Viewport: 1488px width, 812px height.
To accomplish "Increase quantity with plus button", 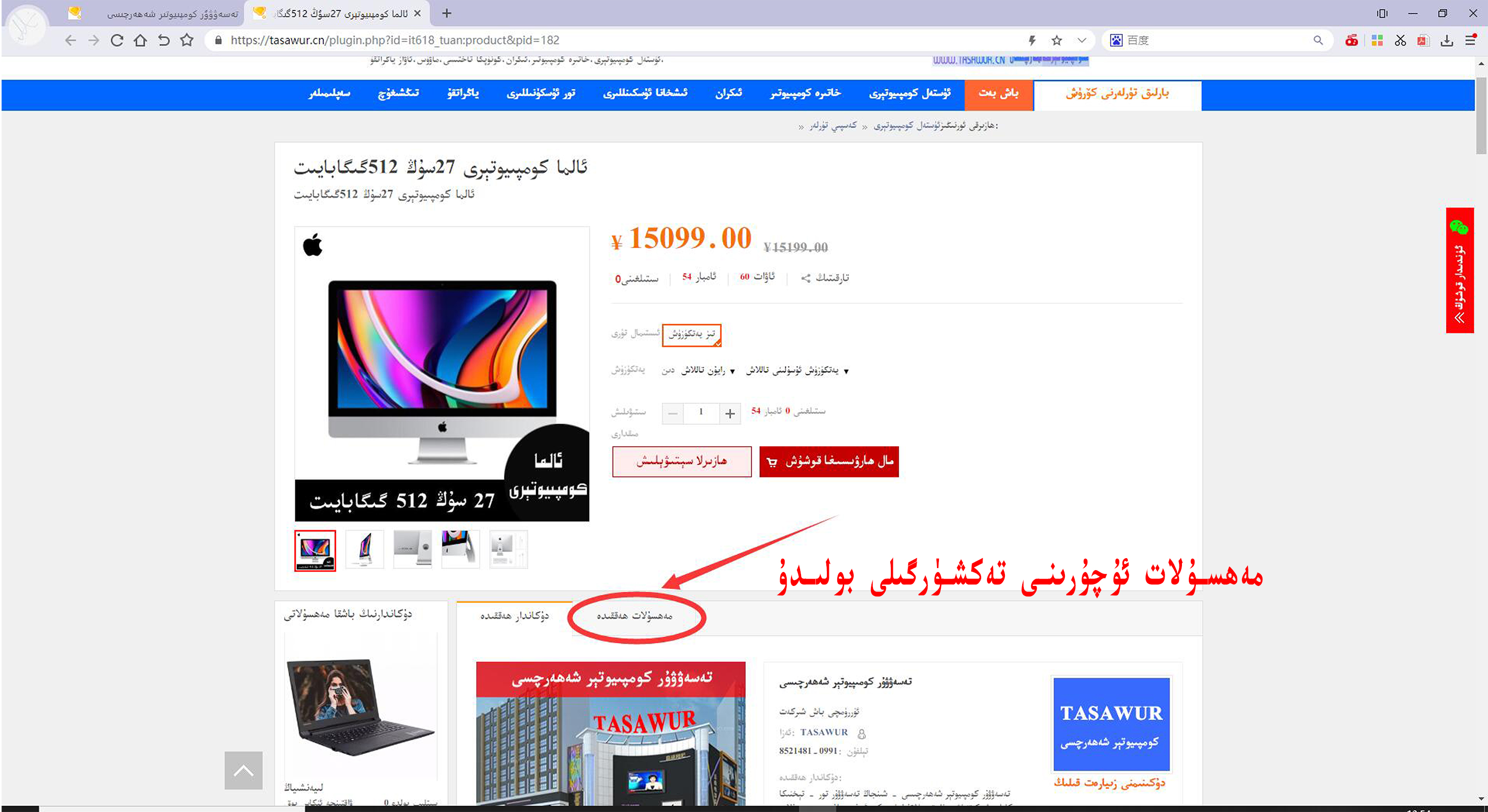I will pyautogui.click(x=730, y=413).
